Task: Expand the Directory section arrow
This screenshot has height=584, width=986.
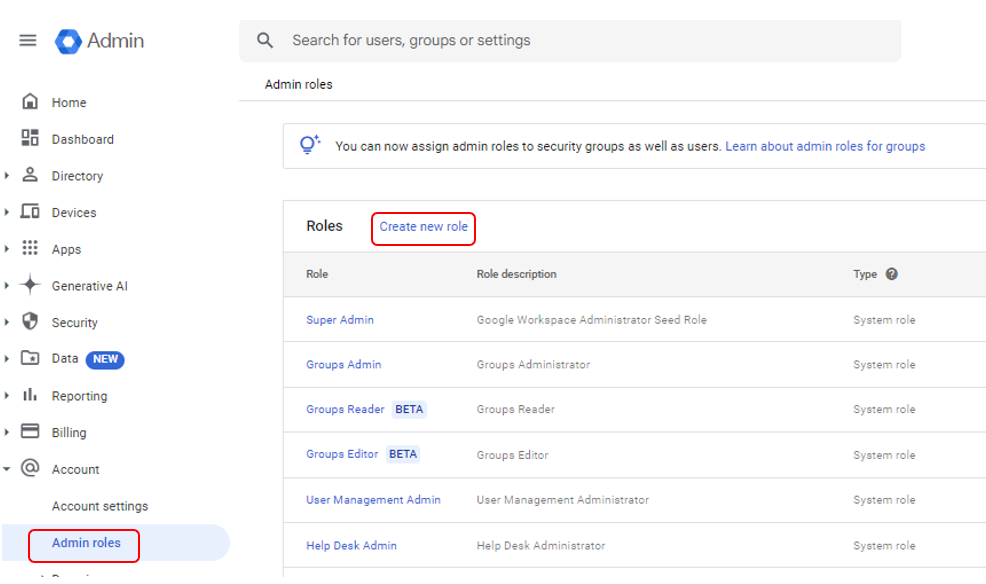Action: 6,175
